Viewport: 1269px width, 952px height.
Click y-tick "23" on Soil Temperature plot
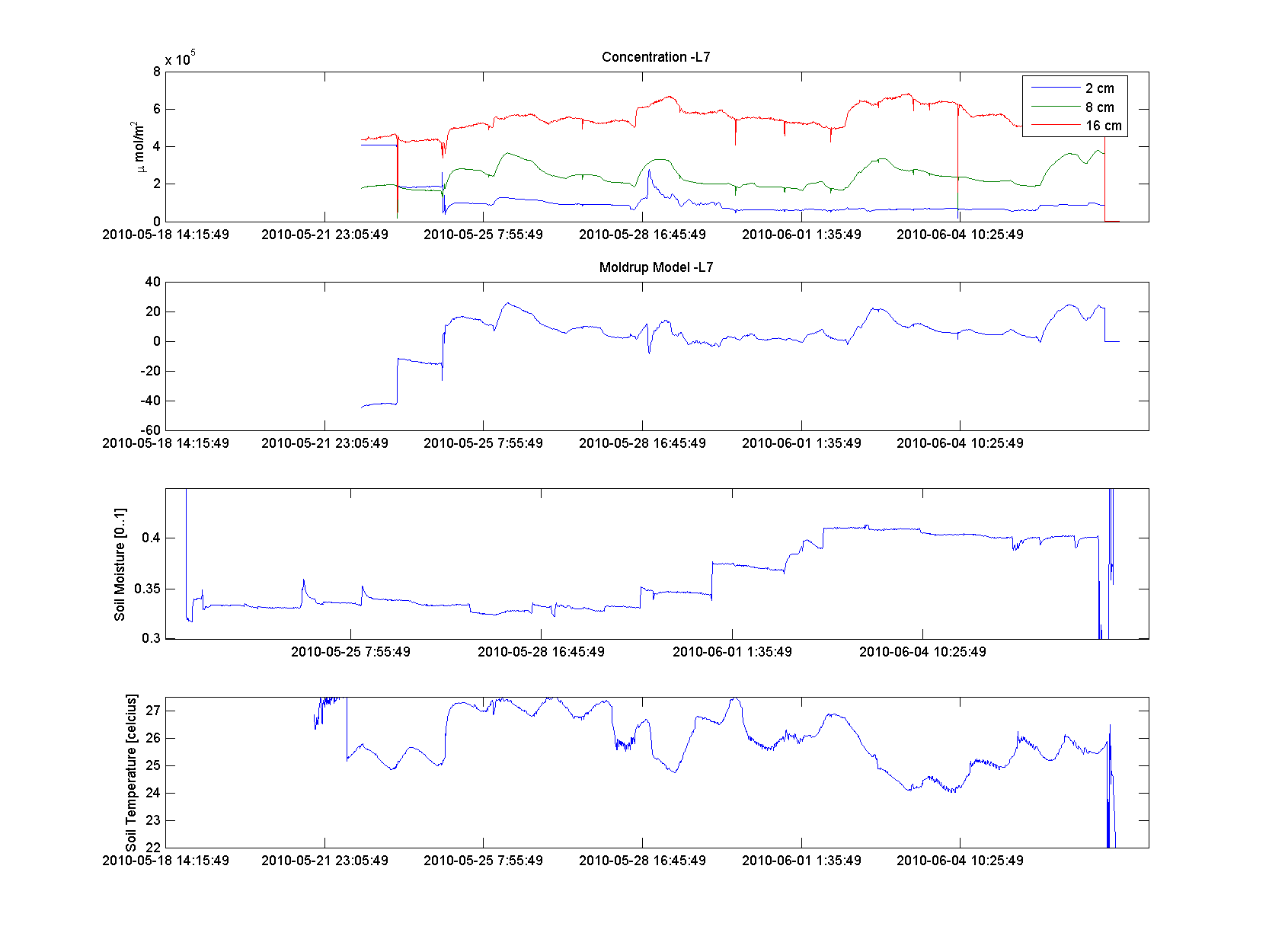[154, 820]
